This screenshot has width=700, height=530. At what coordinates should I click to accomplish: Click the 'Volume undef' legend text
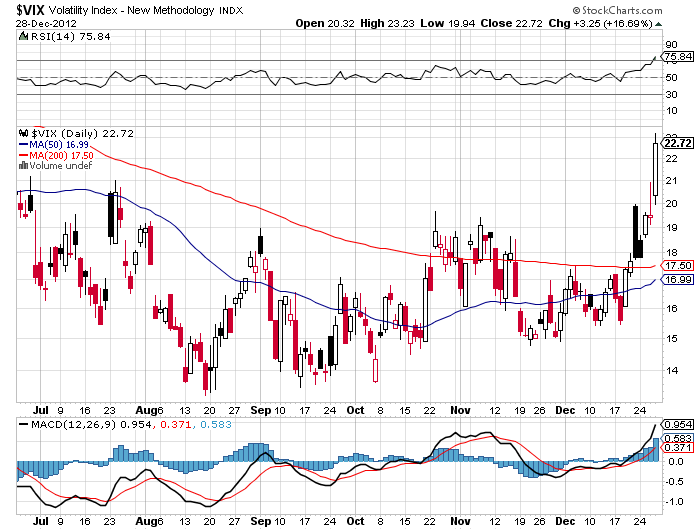coord(60,166)
